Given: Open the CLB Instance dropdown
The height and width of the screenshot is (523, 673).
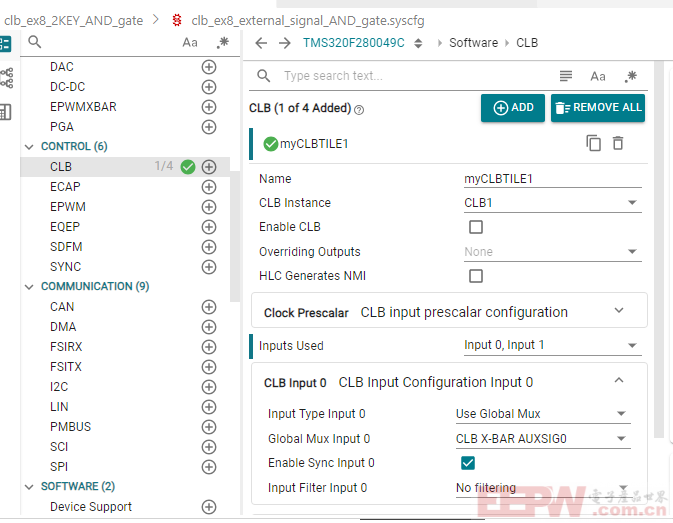Looking at the screenshot, I should pyautogui.click(x=552, y=203).
